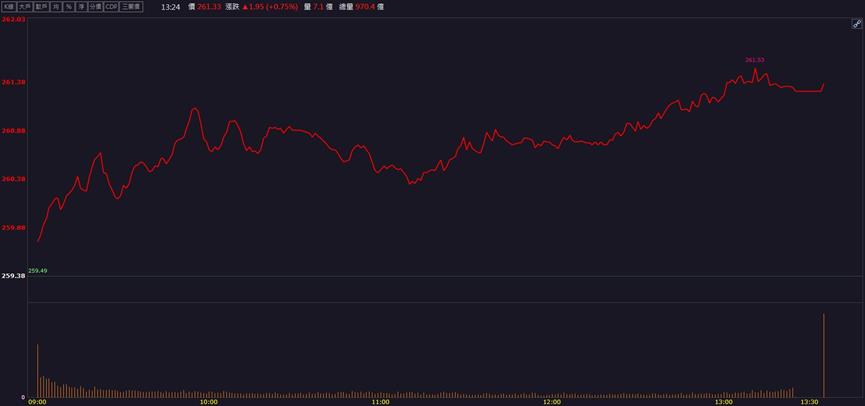Click the link icon at chart corner

857,24
